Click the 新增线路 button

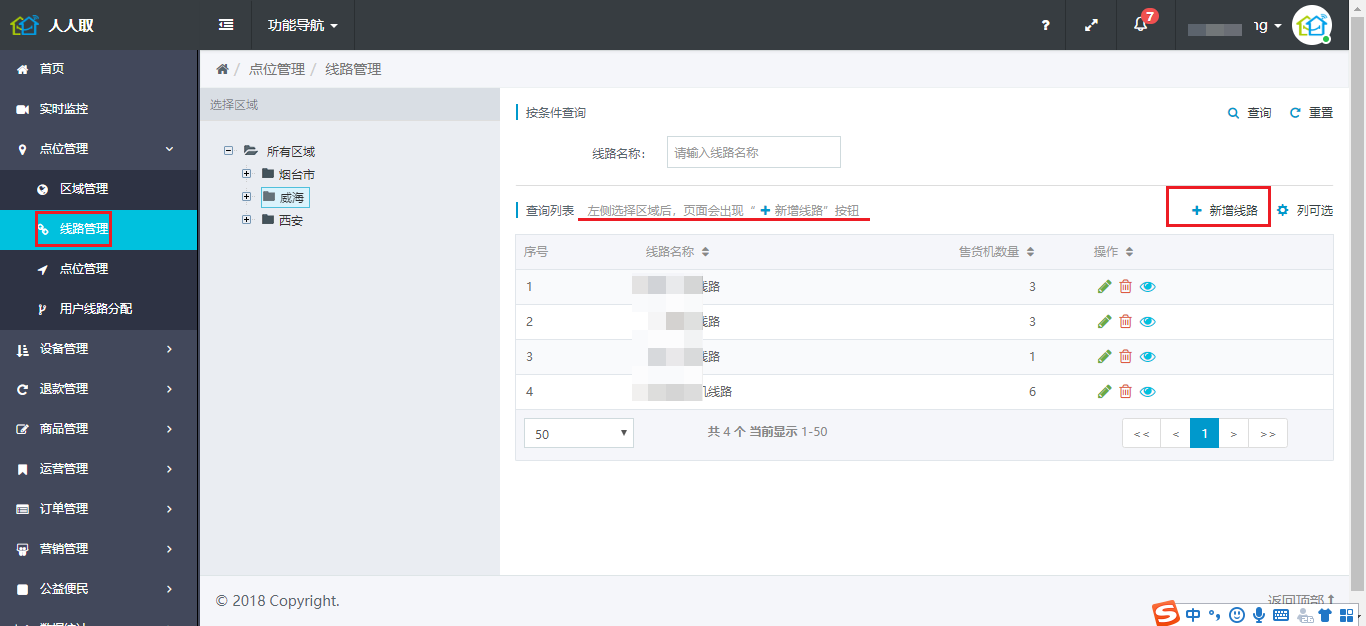[1224, 210]
